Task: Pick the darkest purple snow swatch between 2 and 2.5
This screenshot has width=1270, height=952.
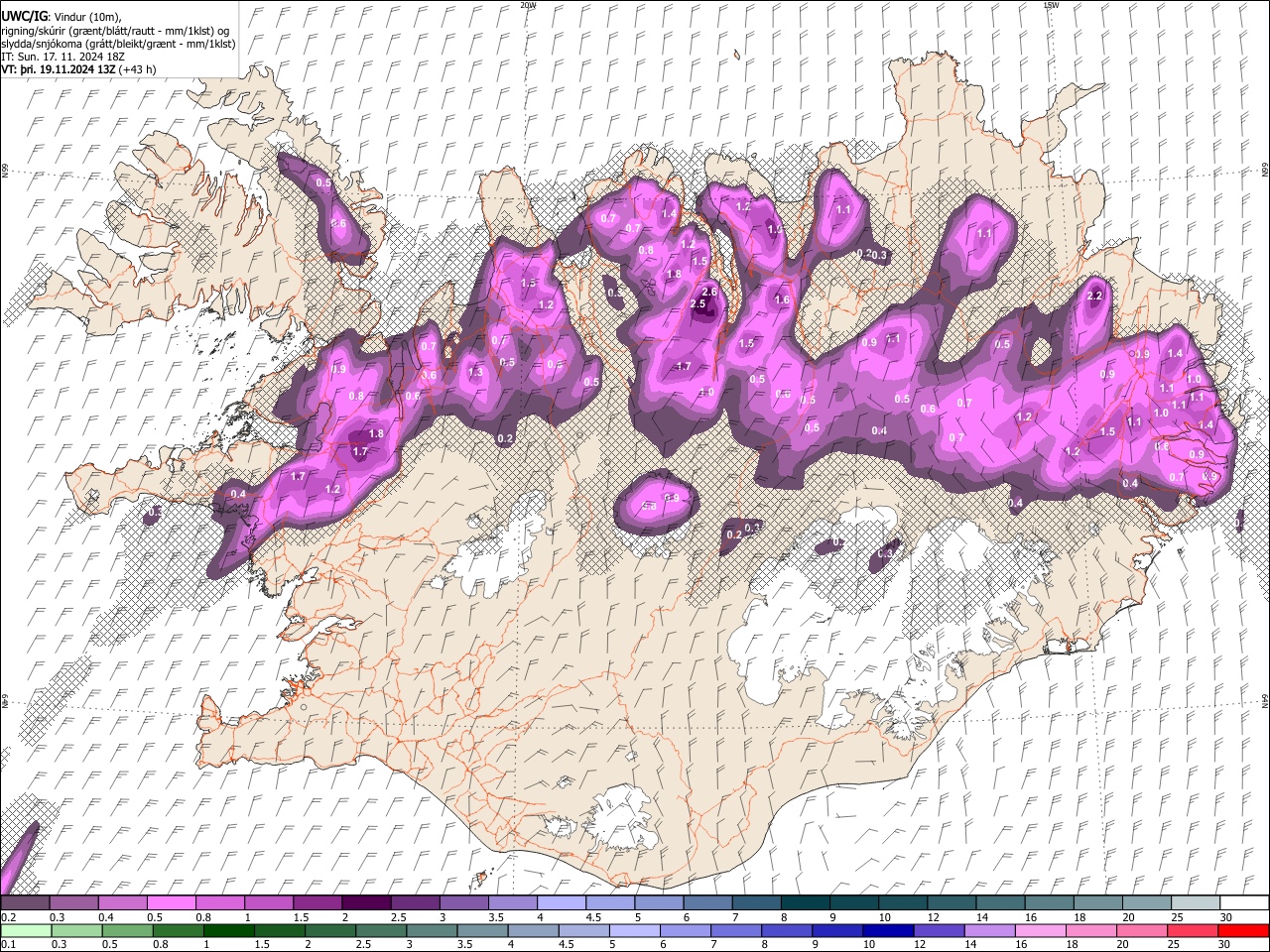Action: tap(365, 902)
